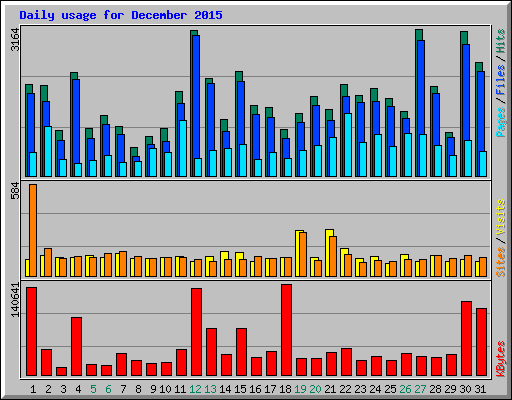This screenshot has height=400, width=512.
Task: Click green weekend day label 12
Action: click(195, 389)
